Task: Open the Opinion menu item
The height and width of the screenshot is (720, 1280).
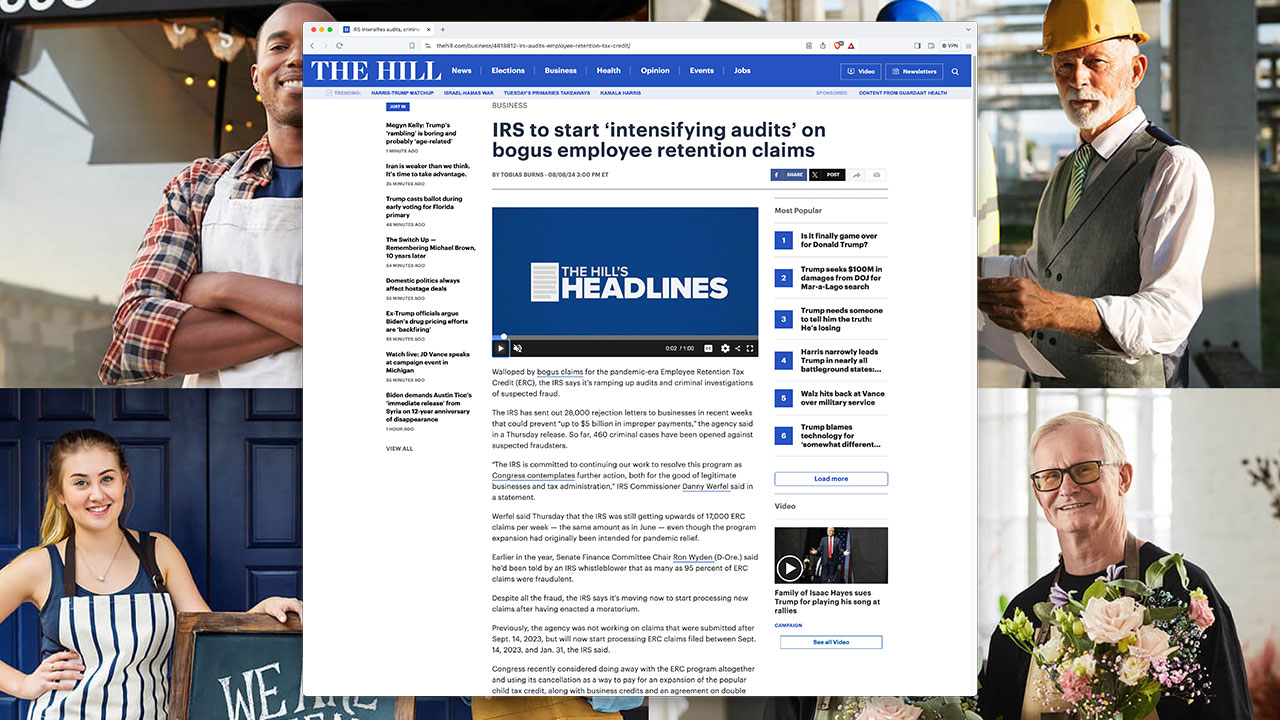Action: [655, 71]
